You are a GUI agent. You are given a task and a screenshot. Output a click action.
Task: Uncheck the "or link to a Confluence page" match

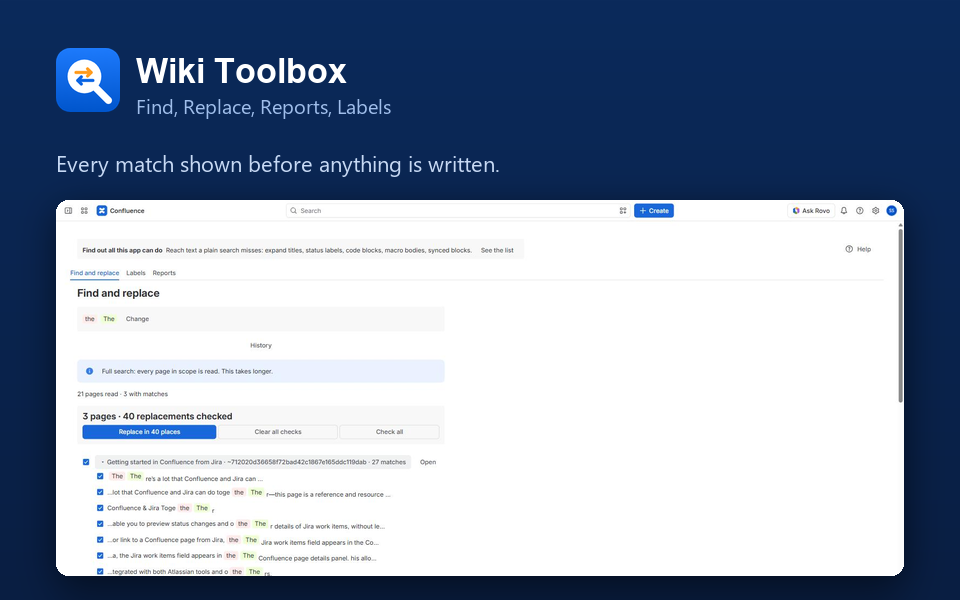coord(100,540)
